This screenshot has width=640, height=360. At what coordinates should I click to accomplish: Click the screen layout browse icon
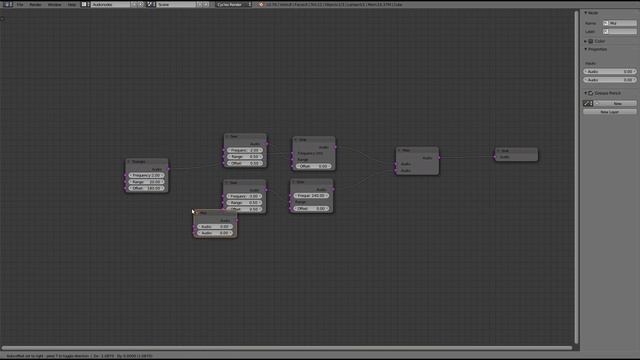85,4
